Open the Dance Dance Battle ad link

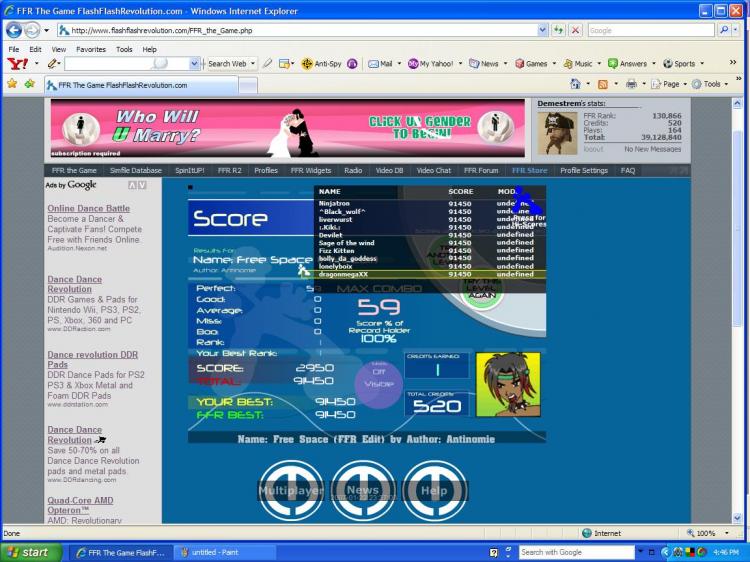pyautogui.click(x=88, y=209)
